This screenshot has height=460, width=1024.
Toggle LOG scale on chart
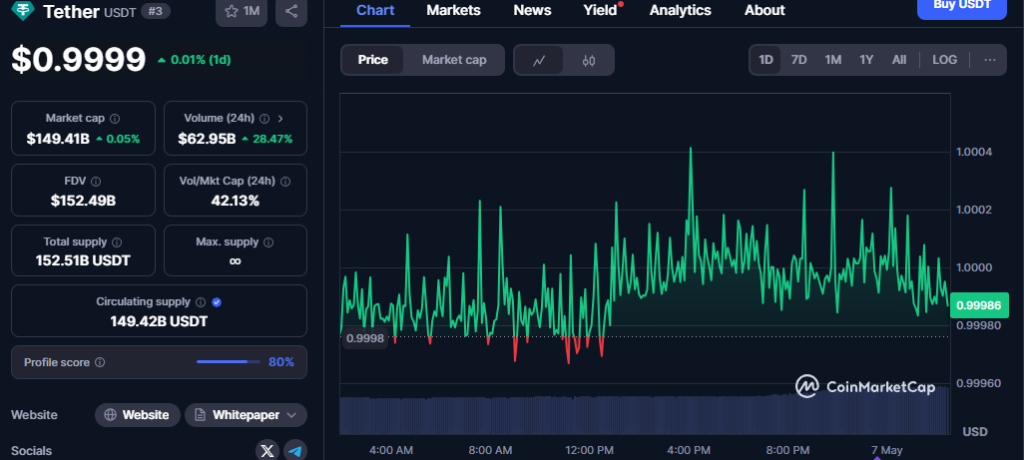pos(944,60)
